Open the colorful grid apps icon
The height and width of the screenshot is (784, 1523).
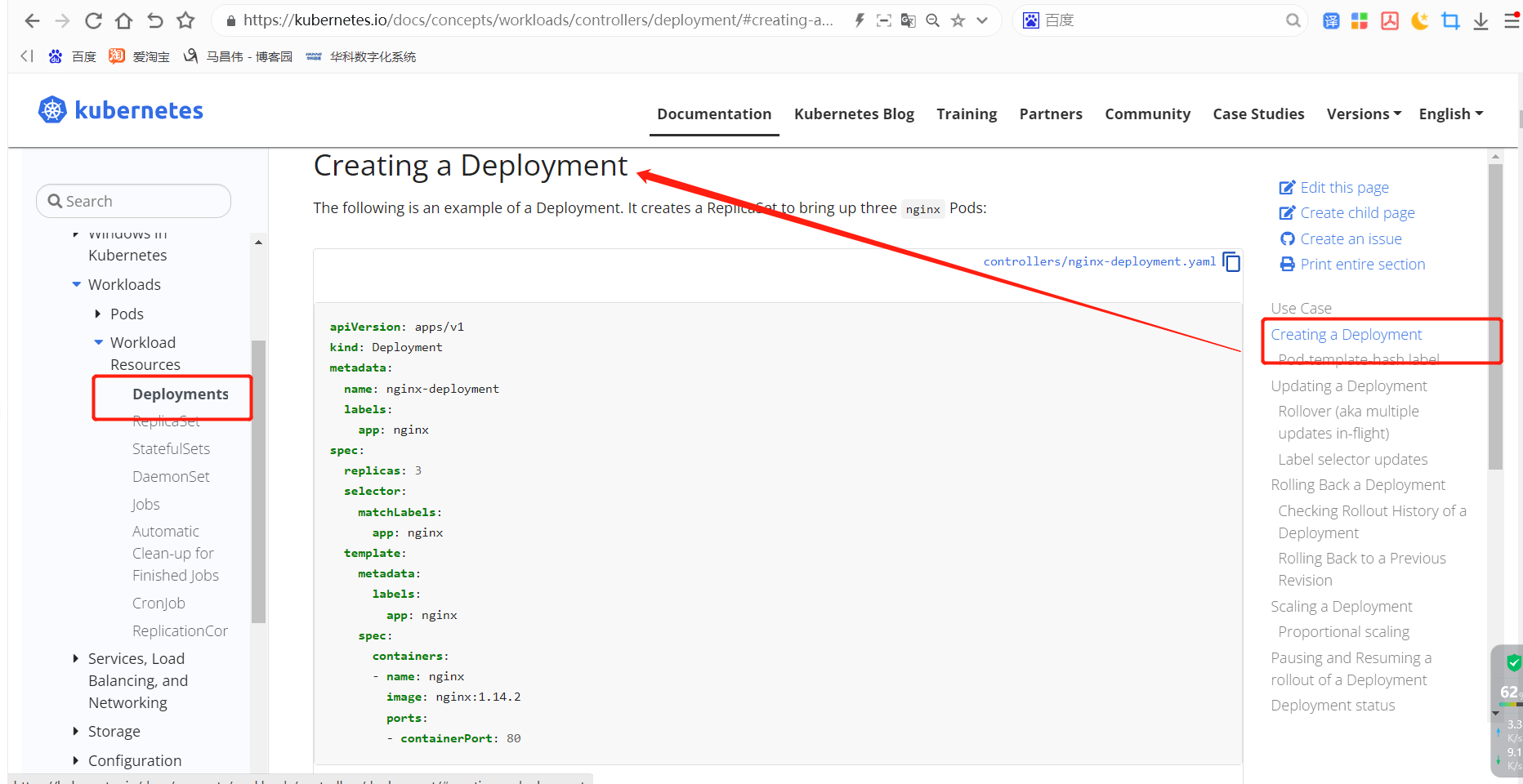pos(1360,21)
